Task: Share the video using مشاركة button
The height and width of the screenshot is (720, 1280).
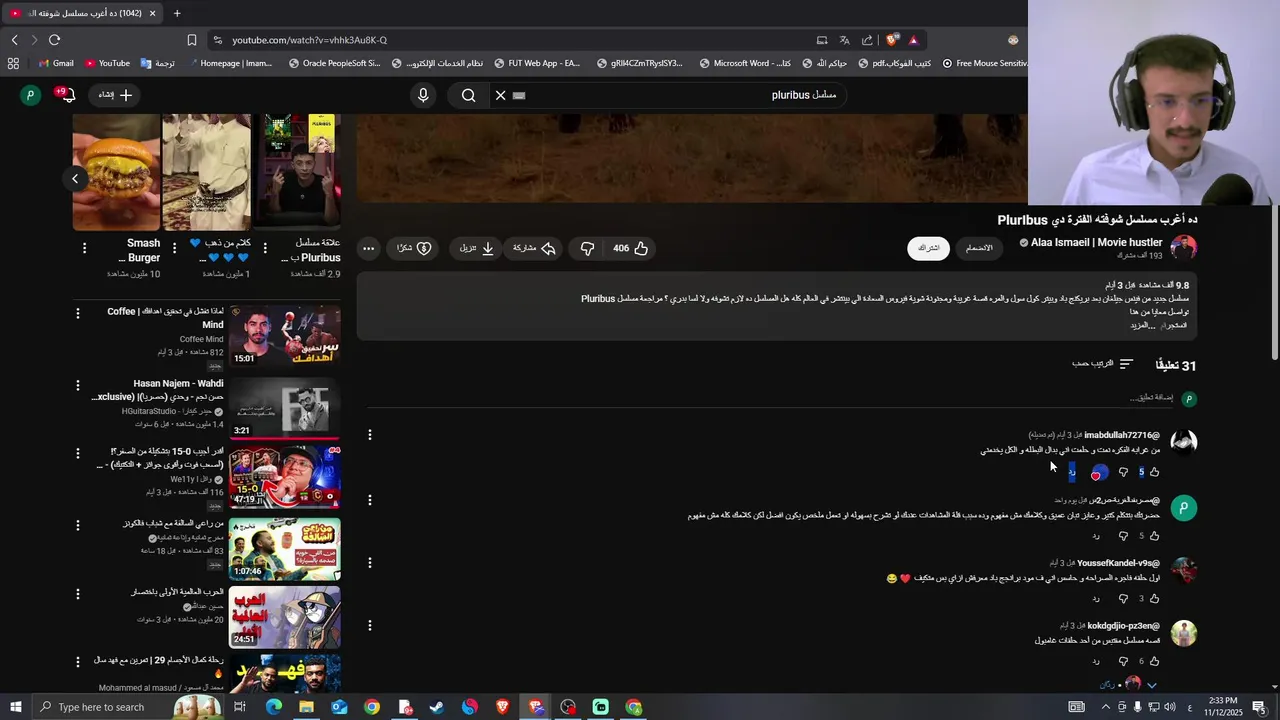Action: (534, 248)
